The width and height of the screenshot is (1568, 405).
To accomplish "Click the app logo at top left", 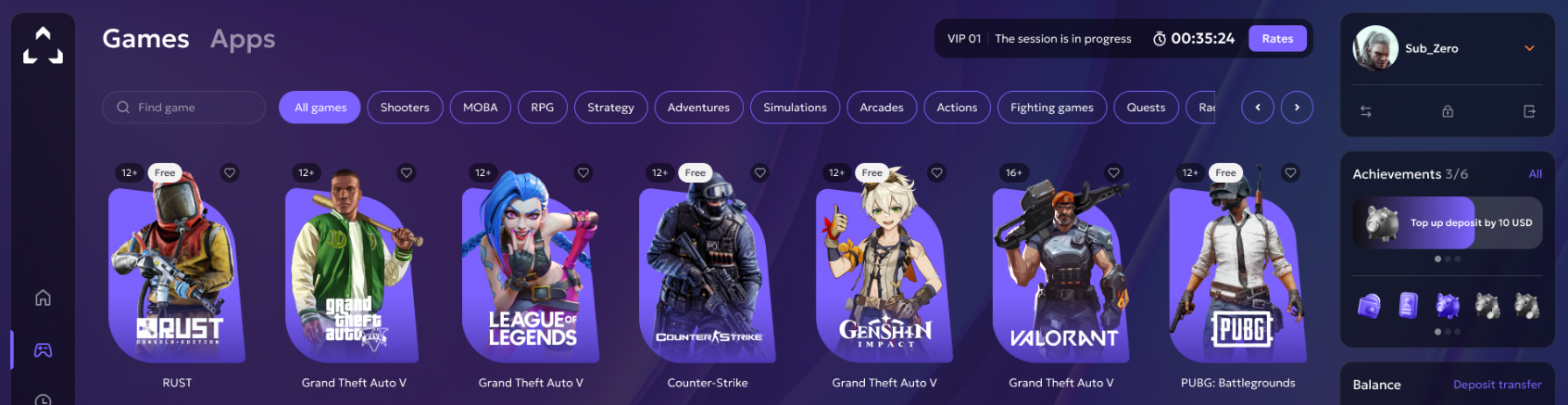I will click(43, 44).
